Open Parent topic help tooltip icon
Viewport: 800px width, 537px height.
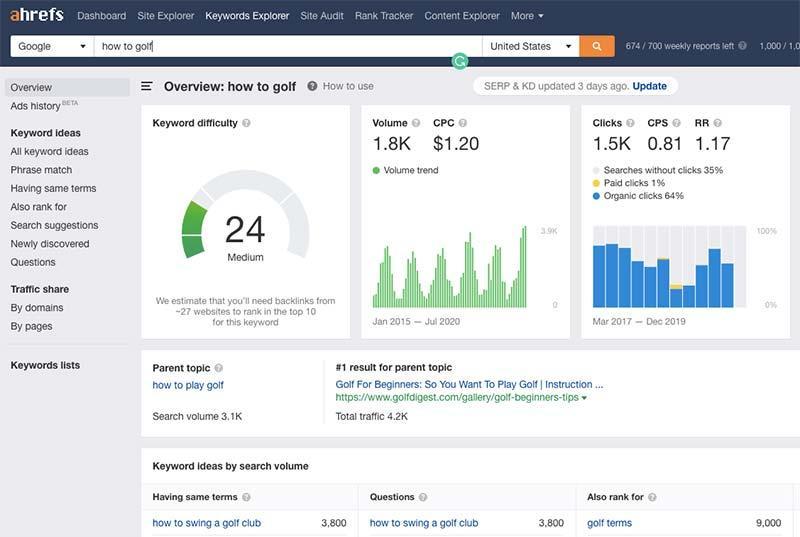pos(219,368)
